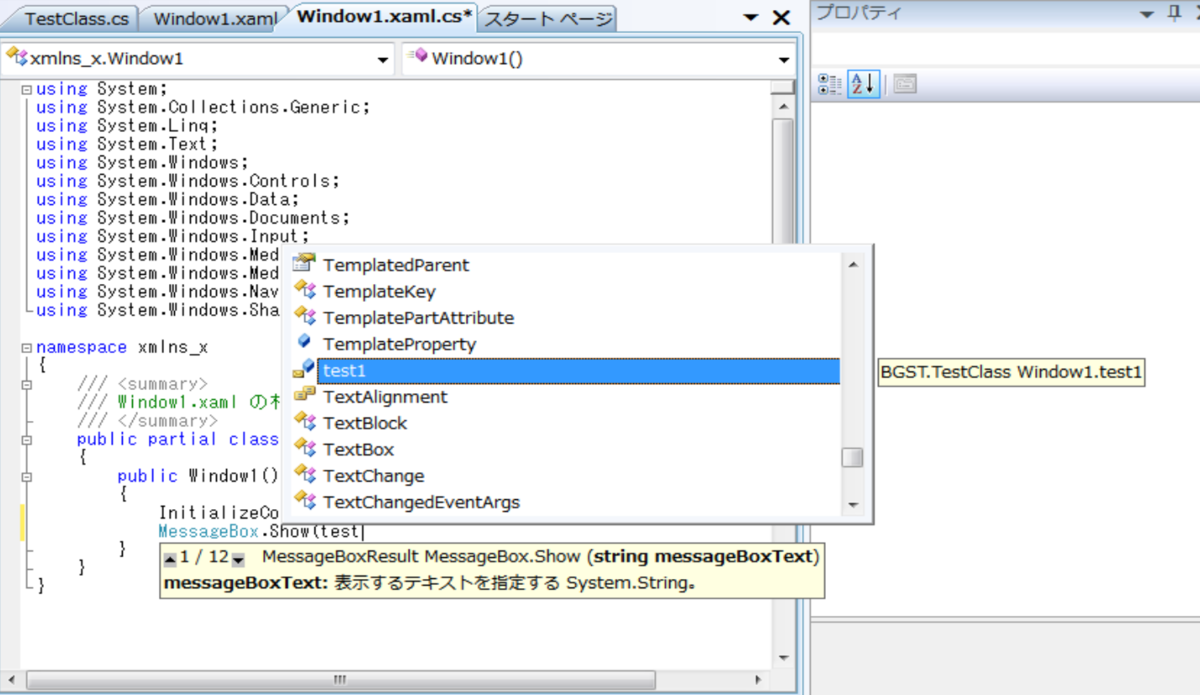
Task: Click the TextChangedEventArgs class icon
Action: click(x=304, y=500)
